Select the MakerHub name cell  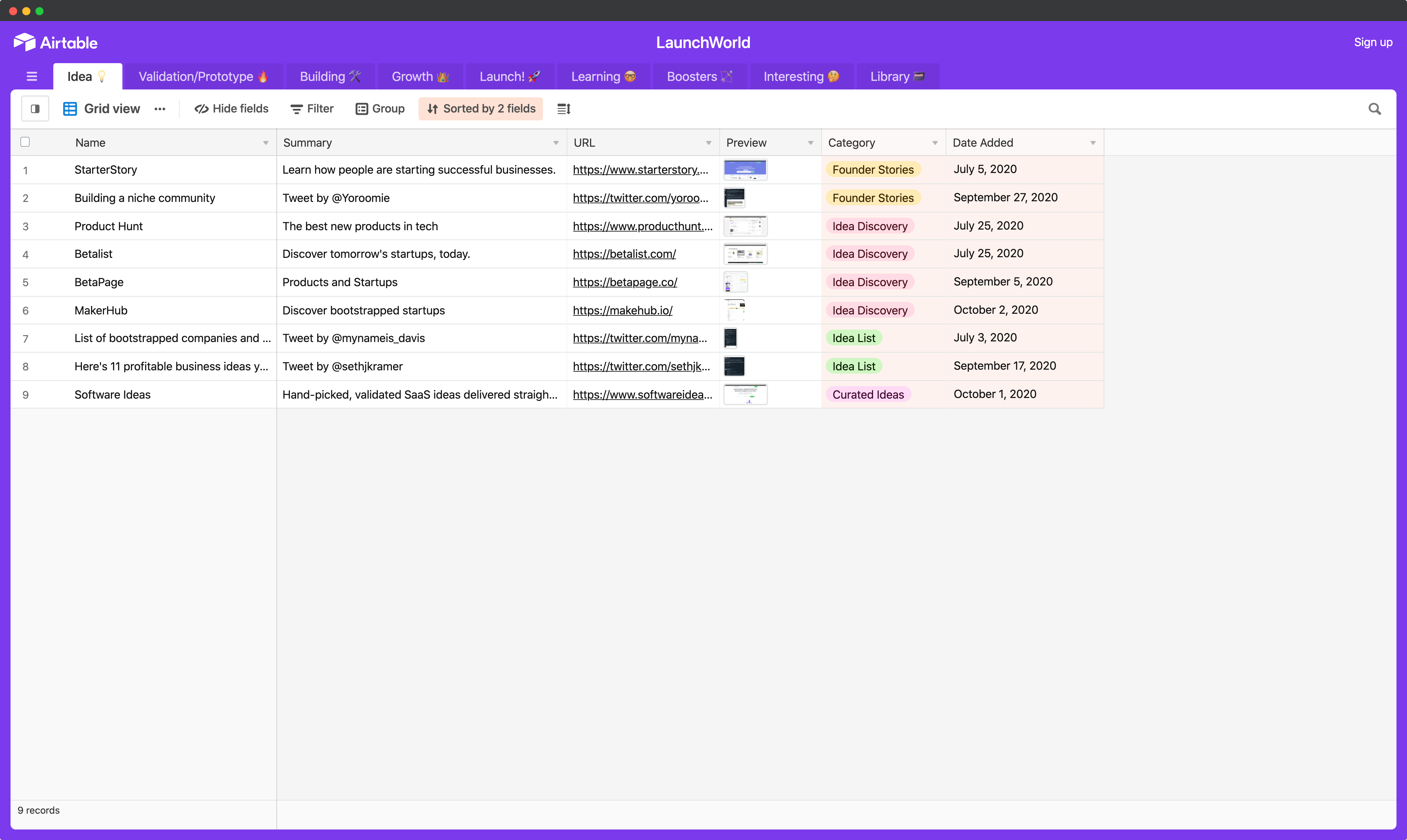[x=173, y=311]
